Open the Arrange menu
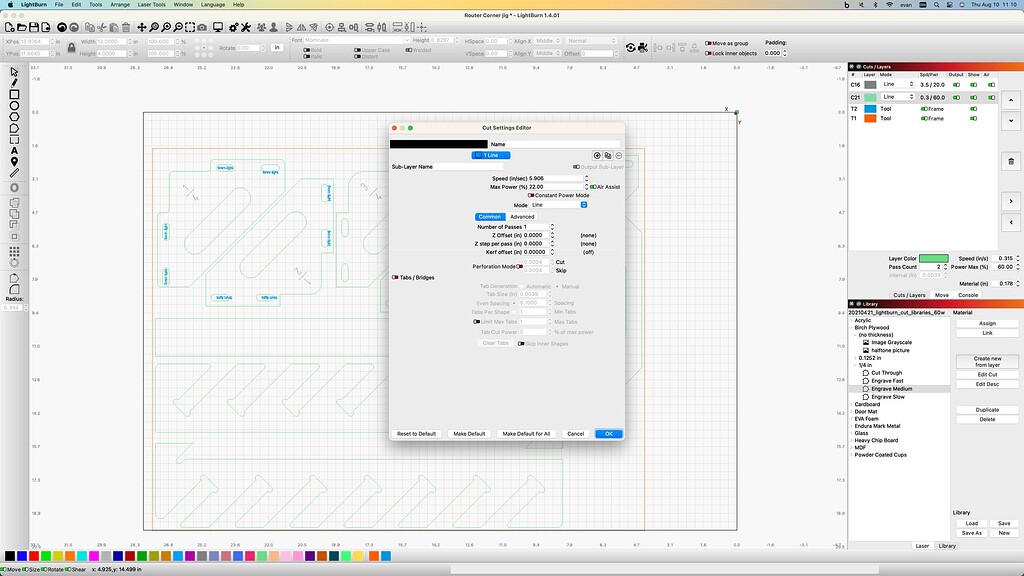The image size is (1024, 576). [120, 5]
